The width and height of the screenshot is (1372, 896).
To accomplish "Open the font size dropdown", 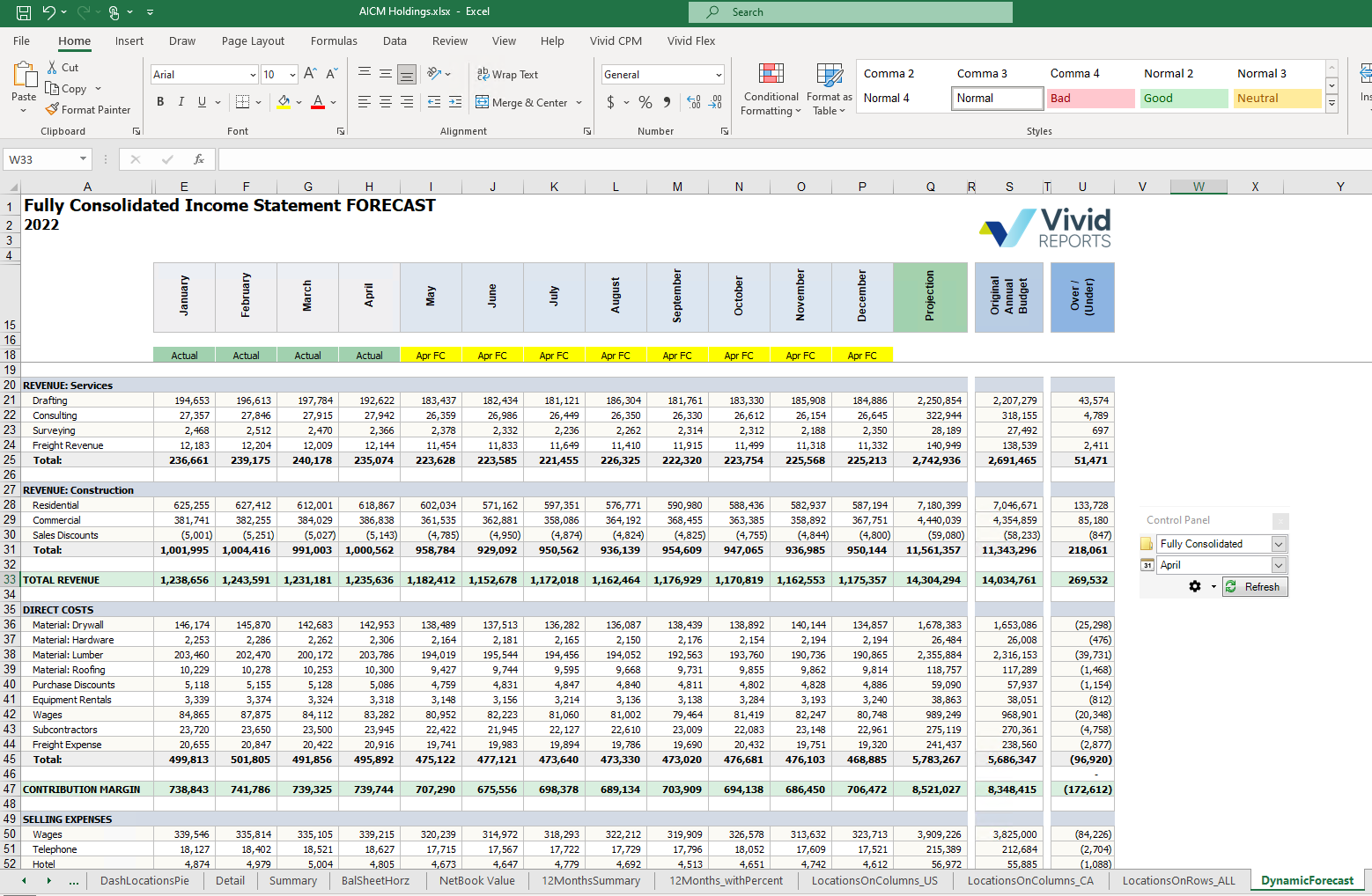I will click(292, 75).
